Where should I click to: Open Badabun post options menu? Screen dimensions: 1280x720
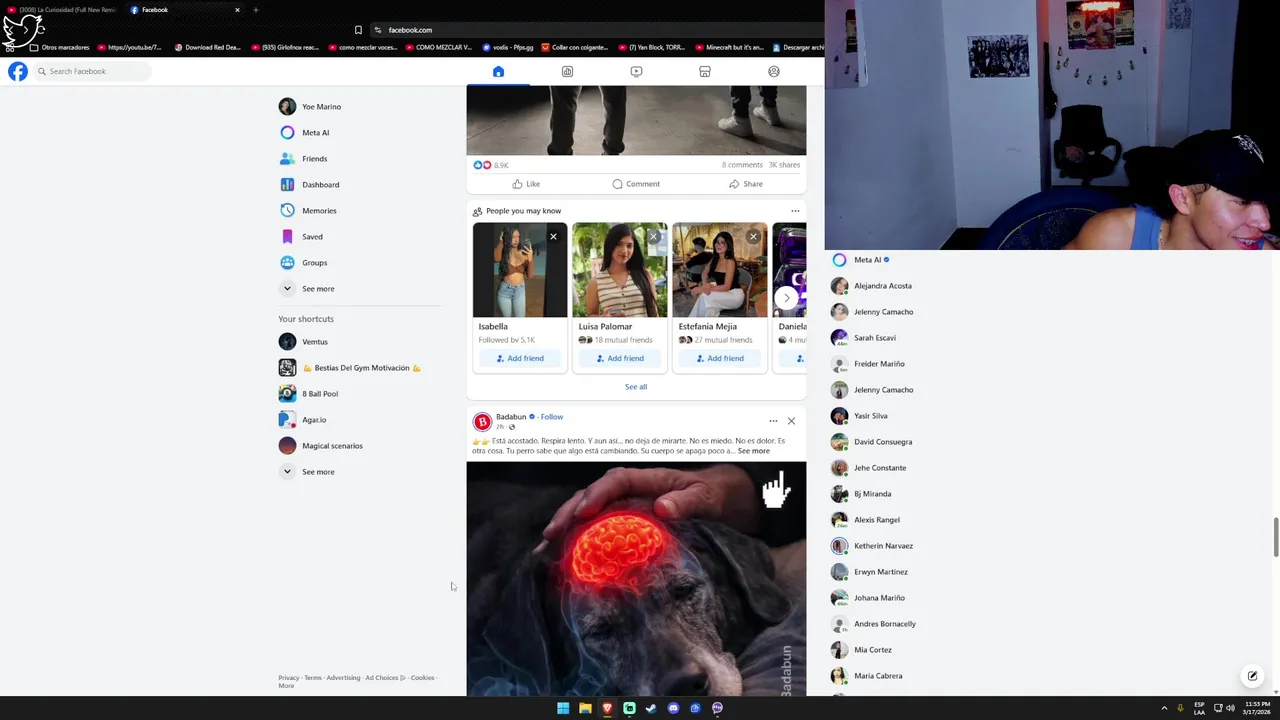(773, 421)
